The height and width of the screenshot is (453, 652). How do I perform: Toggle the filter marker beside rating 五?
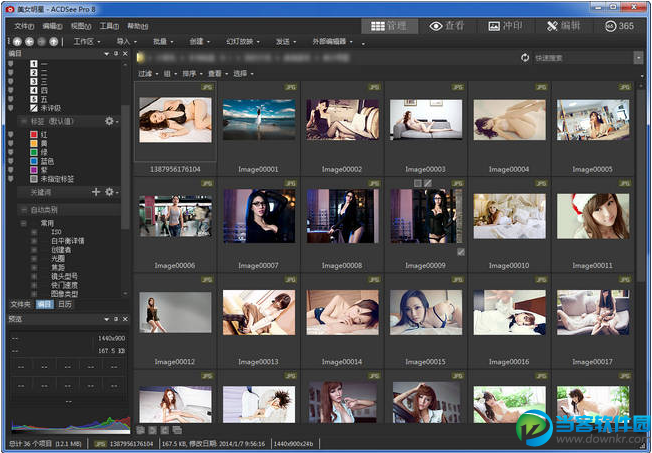point(11,98)
